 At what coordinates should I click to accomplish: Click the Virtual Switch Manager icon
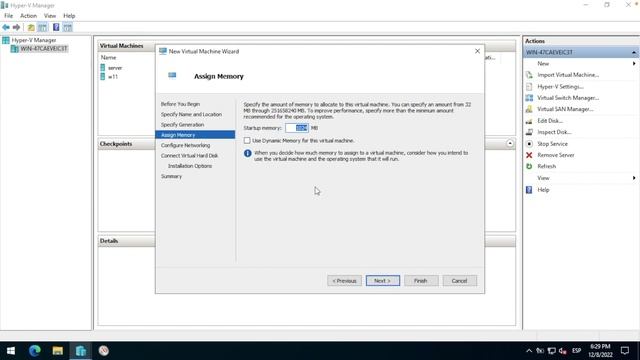(529, 98)
